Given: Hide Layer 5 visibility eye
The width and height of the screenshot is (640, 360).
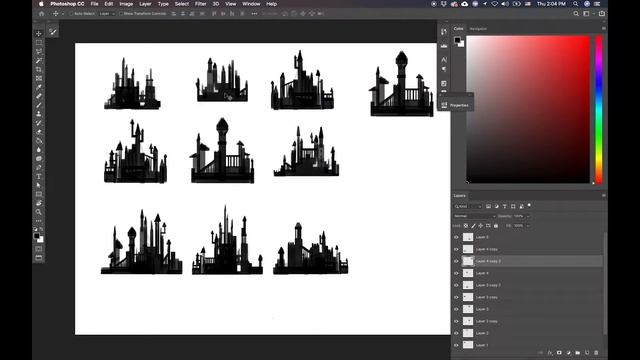Looking at the screenshot, I should tap(456, 237).
